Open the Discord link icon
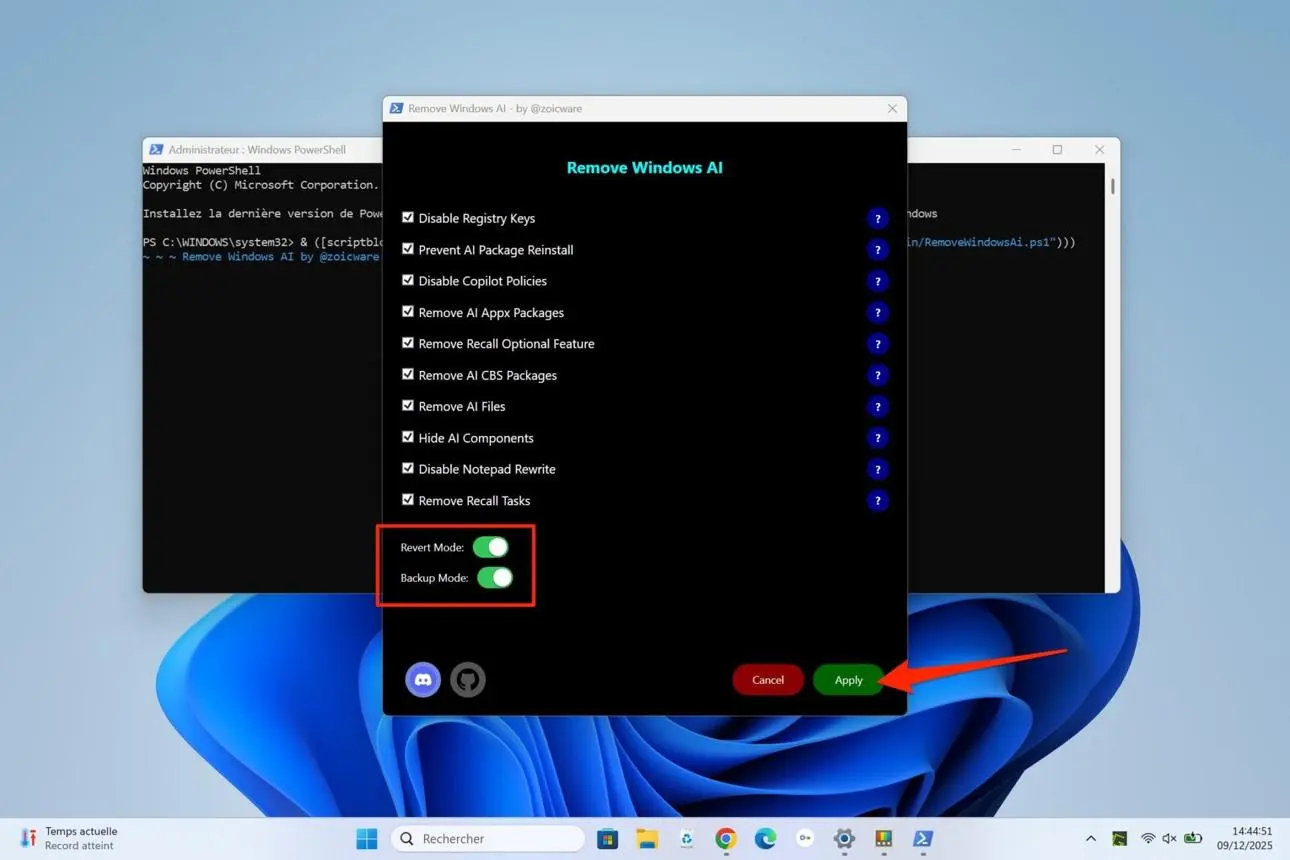Screen dimensions: 1290x860 coord(423,680)
